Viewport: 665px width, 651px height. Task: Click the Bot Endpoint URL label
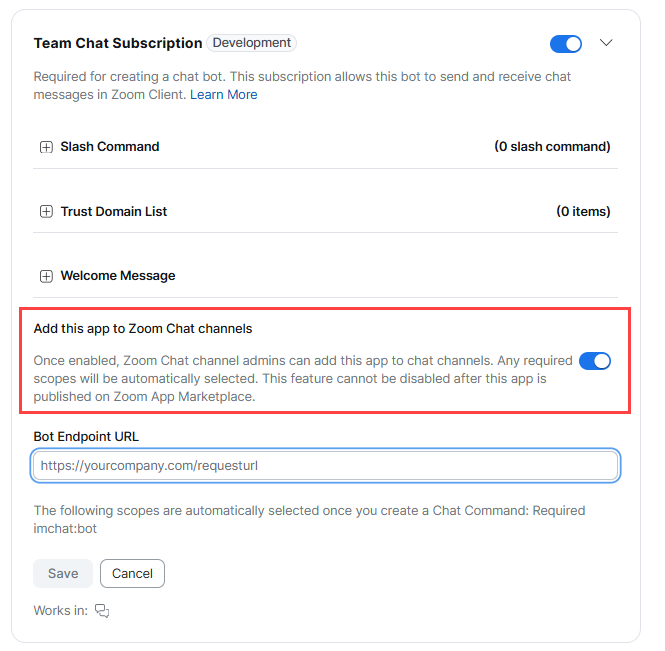point(86,436)
